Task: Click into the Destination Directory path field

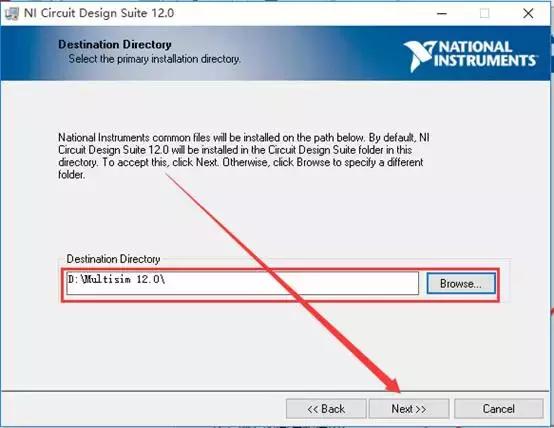Action: click(242, 283)
